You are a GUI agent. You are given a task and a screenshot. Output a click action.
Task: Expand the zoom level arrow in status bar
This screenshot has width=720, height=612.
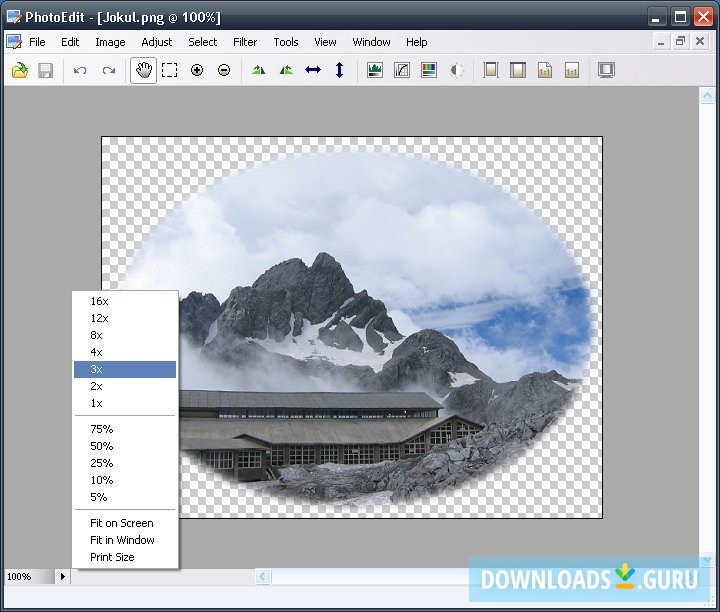[x=63, y=577]
